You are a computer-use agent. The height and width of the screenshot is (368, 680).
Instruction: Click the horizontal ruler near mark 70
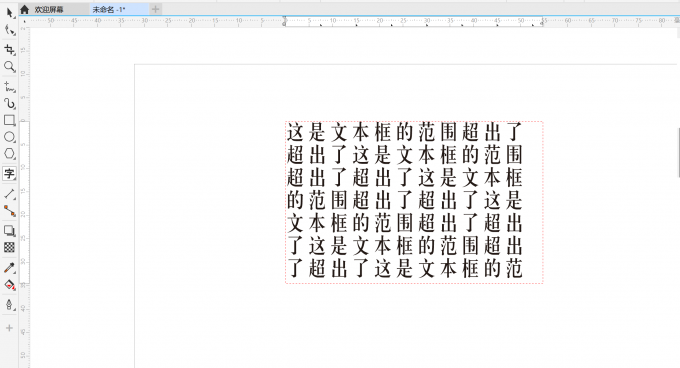[x=615, y=22]
